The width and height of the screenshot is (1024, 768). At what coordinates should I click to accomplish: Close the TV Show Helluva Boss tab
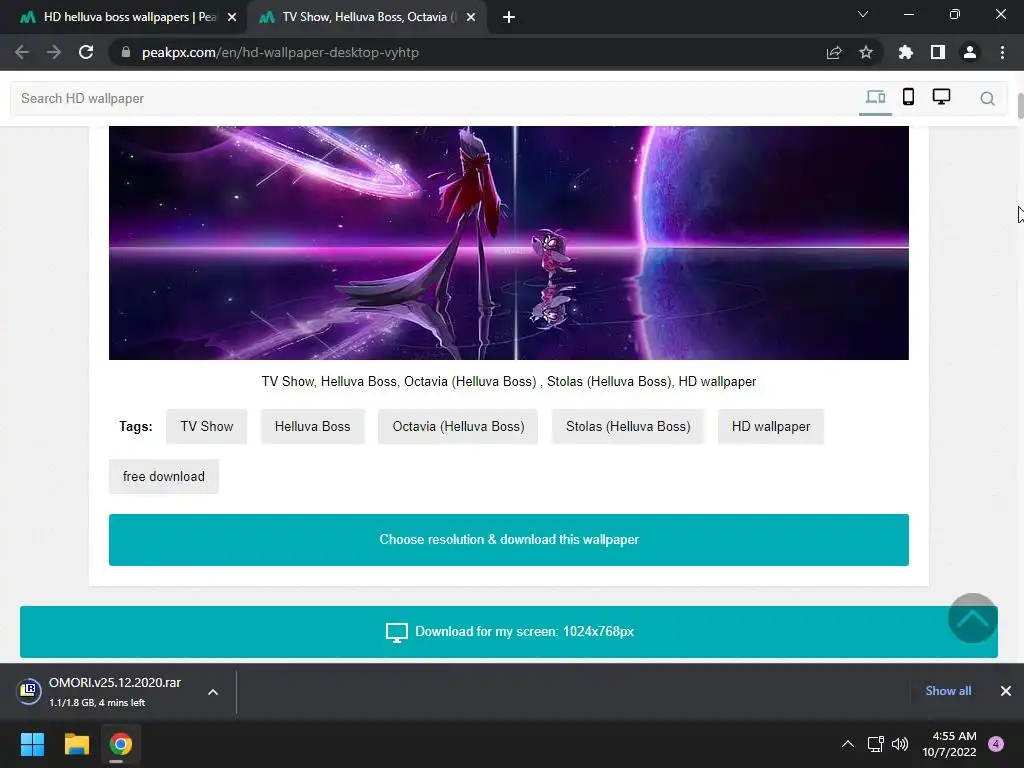coord(471,18)
